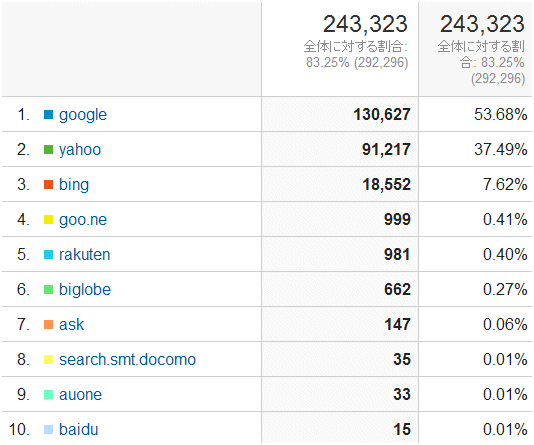Open the google source link
The height and width of the screenshot is (445, 534).
(x=83, y=115)
